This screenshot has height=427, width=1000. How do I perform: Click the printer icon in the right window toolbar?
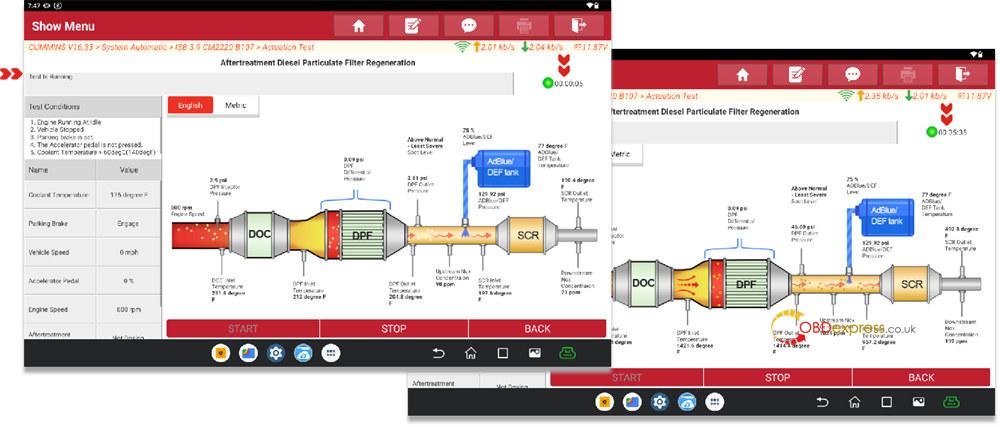click(908, 75)
